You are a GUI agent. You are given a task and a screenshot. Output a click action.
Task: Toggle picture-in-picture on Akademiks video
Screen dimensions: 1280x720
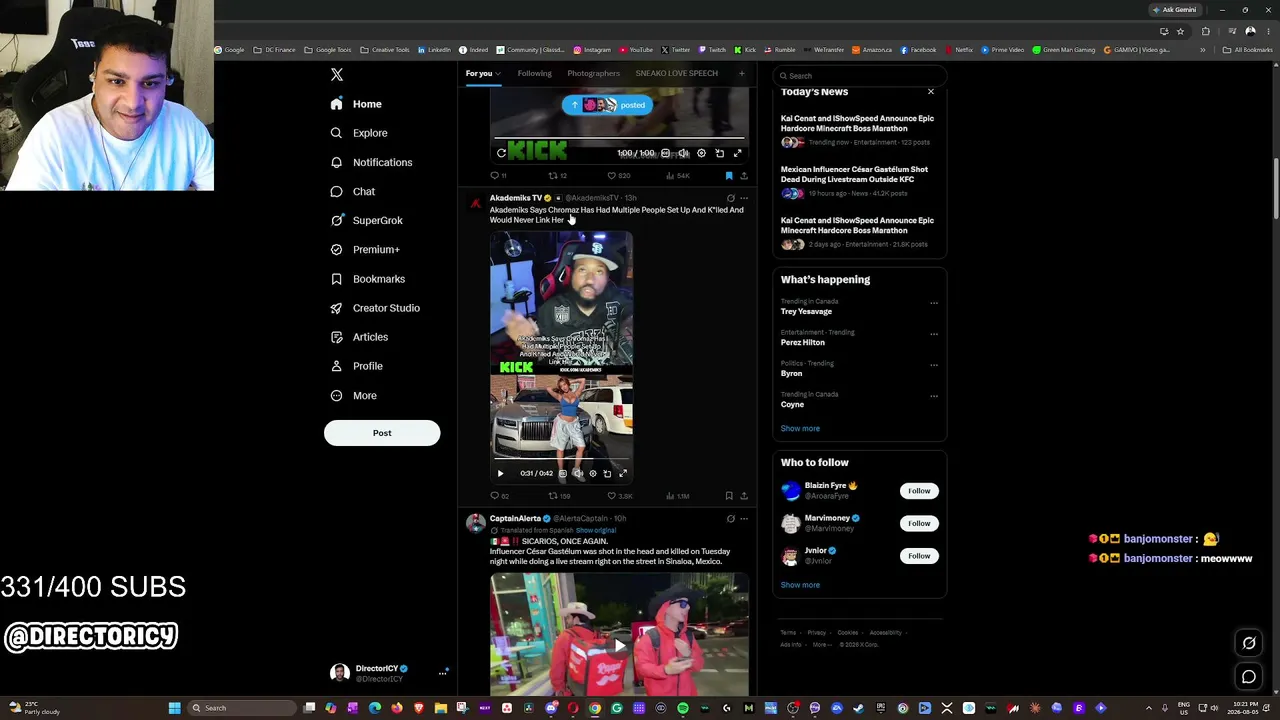coord(607,473)
